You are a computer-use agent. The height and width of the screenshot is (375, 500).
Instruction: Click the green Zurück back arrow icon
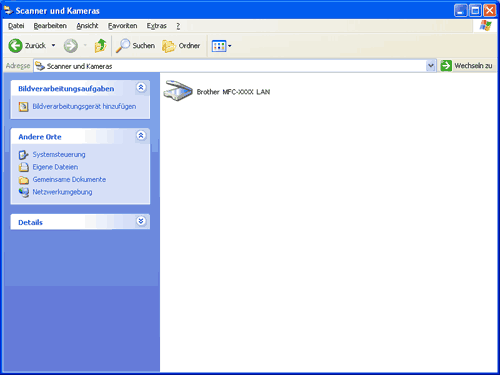click(15, 46)
